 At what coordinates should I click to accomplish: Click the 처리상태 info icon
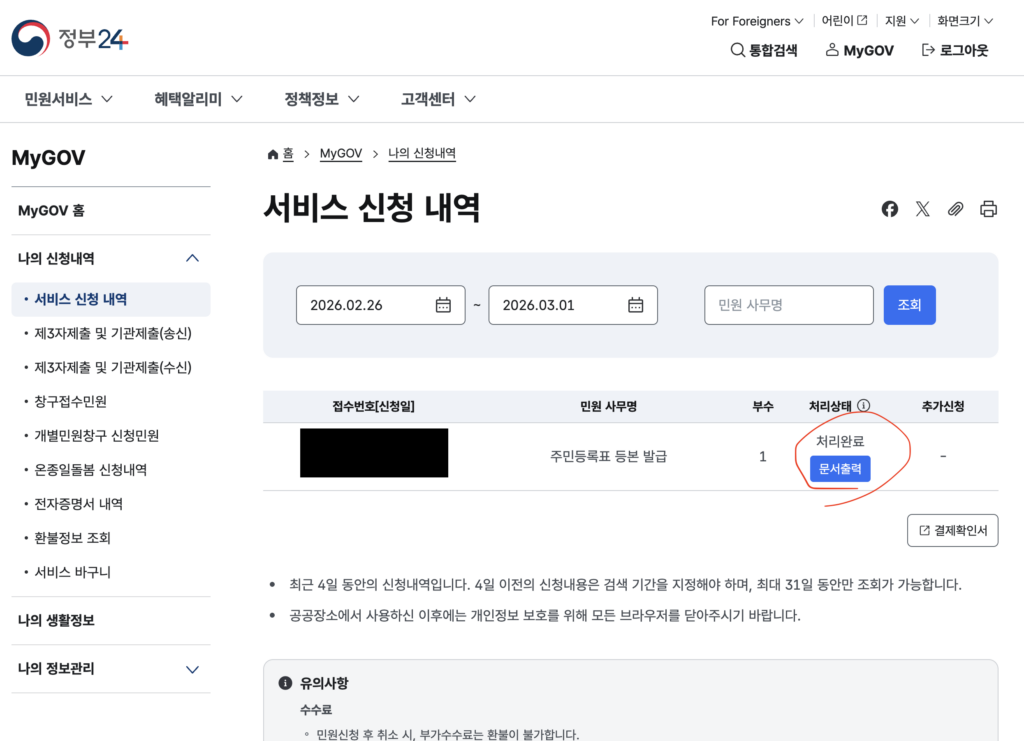coord(863,406)
